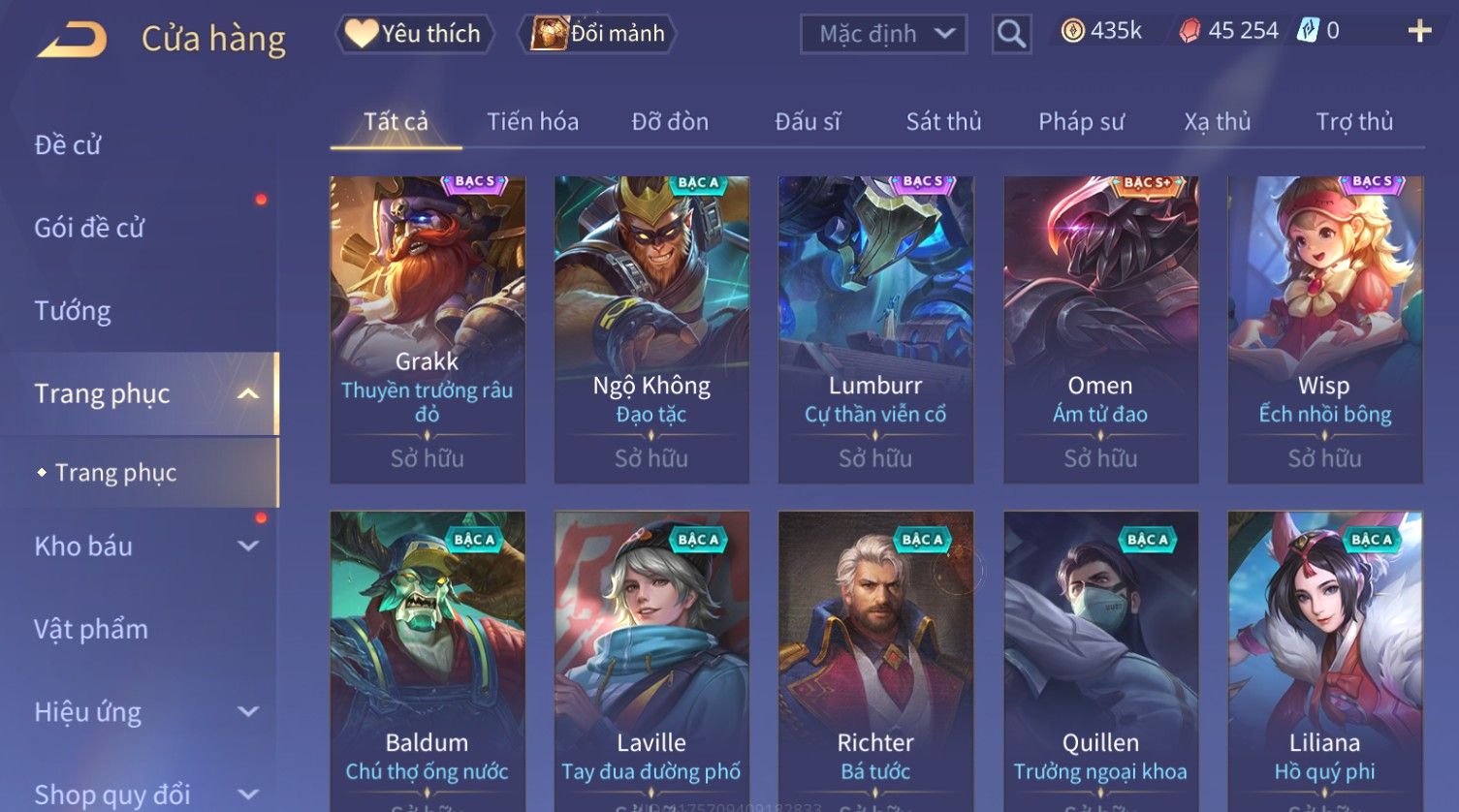Collapse the Trang phục sidebar section
The image size is (1459, 812).
[x=248, y=393]
